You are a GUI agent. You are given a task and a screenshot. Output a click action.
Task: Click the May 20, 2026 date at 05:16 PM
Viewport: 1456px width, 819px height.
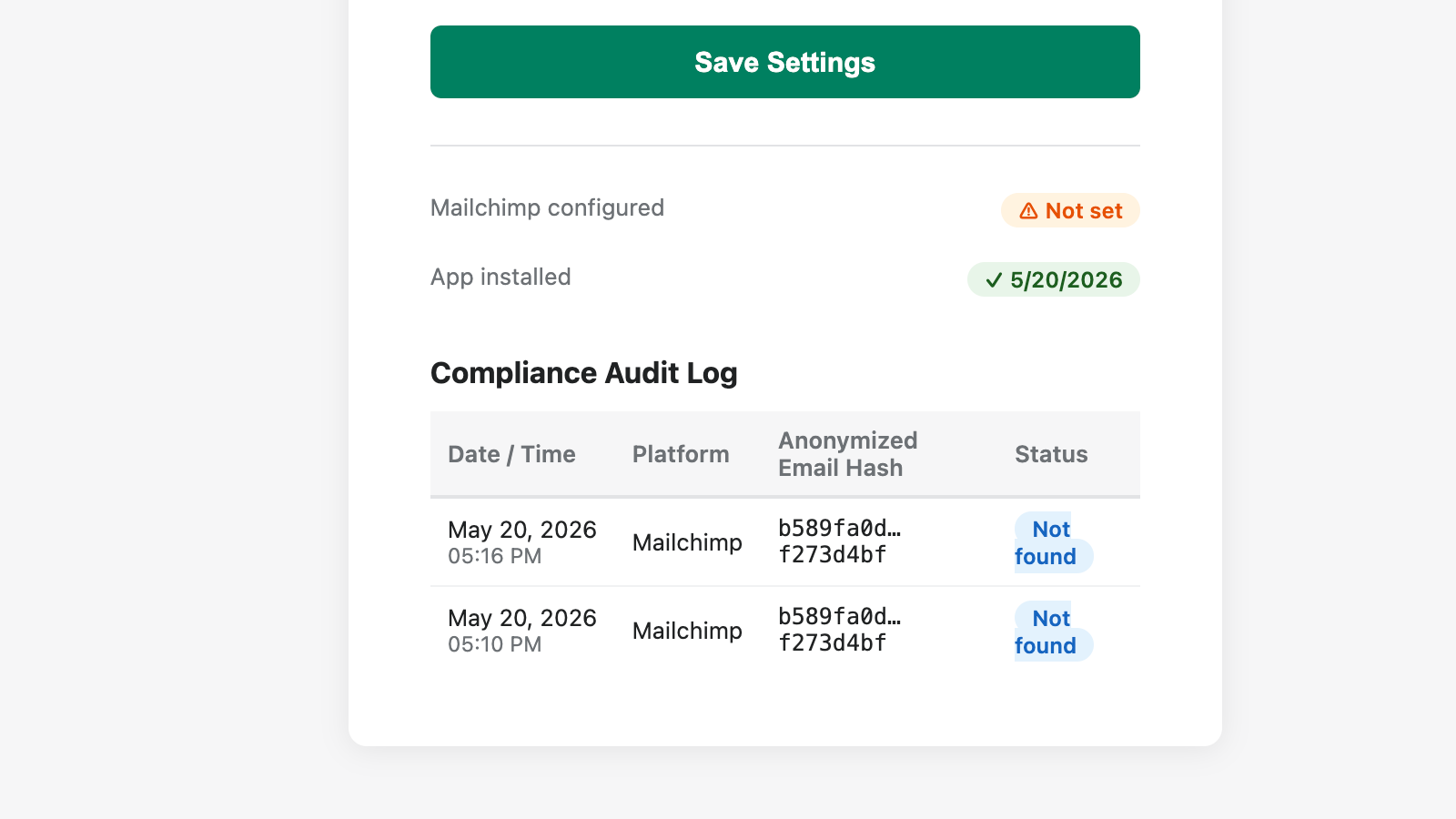(522, 530)
